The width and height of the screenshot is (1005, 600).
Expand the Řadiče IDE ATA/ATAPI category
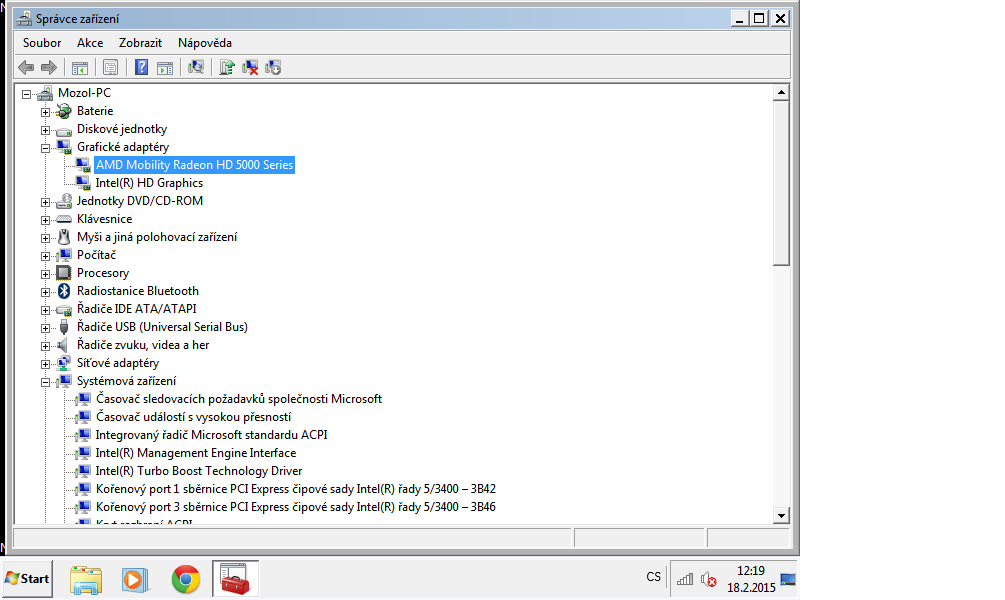(x=46, y=310)
